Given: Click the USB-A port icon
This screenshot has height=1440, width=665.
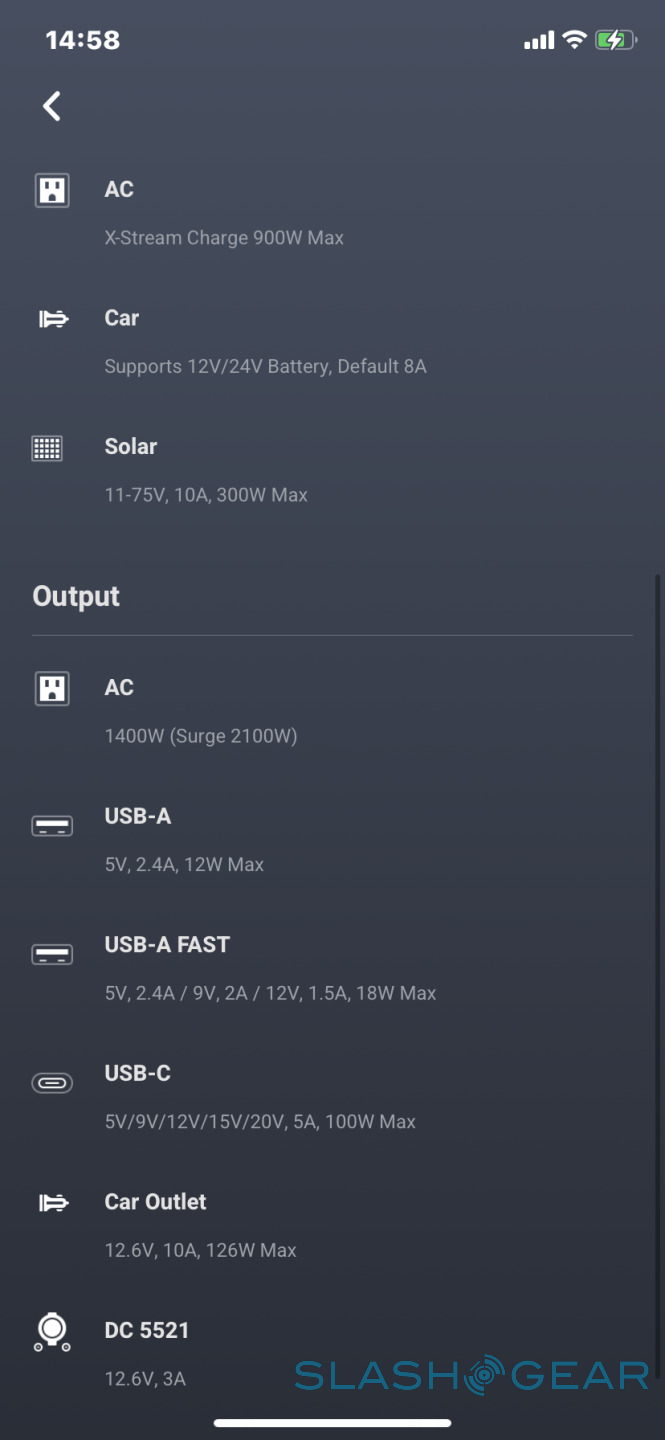Looking at the screenshot, I should [x=52, y=826].
